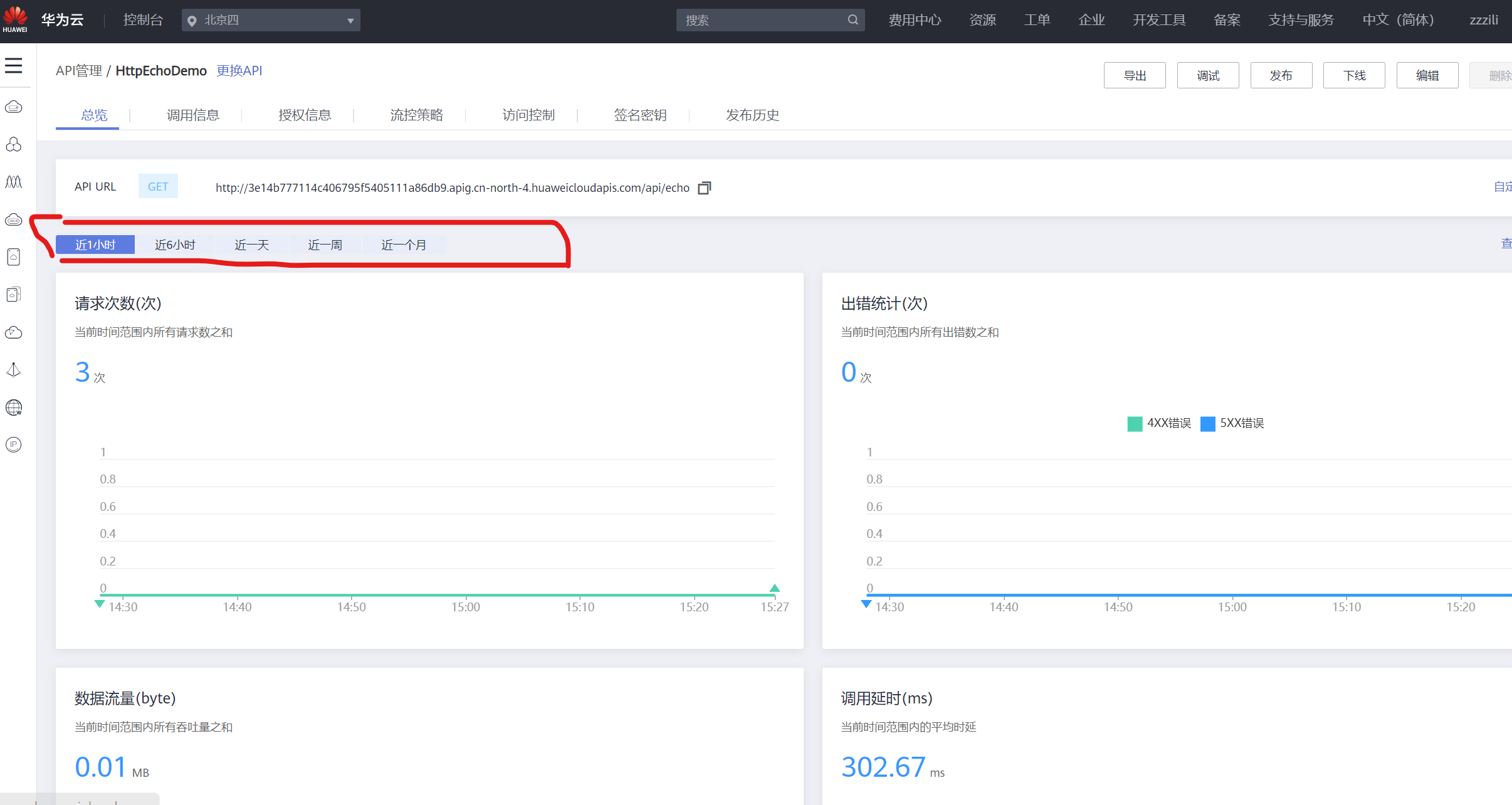1512x805 pixels.
Task: Click the 发布 button
Action: click(1281, 75)
